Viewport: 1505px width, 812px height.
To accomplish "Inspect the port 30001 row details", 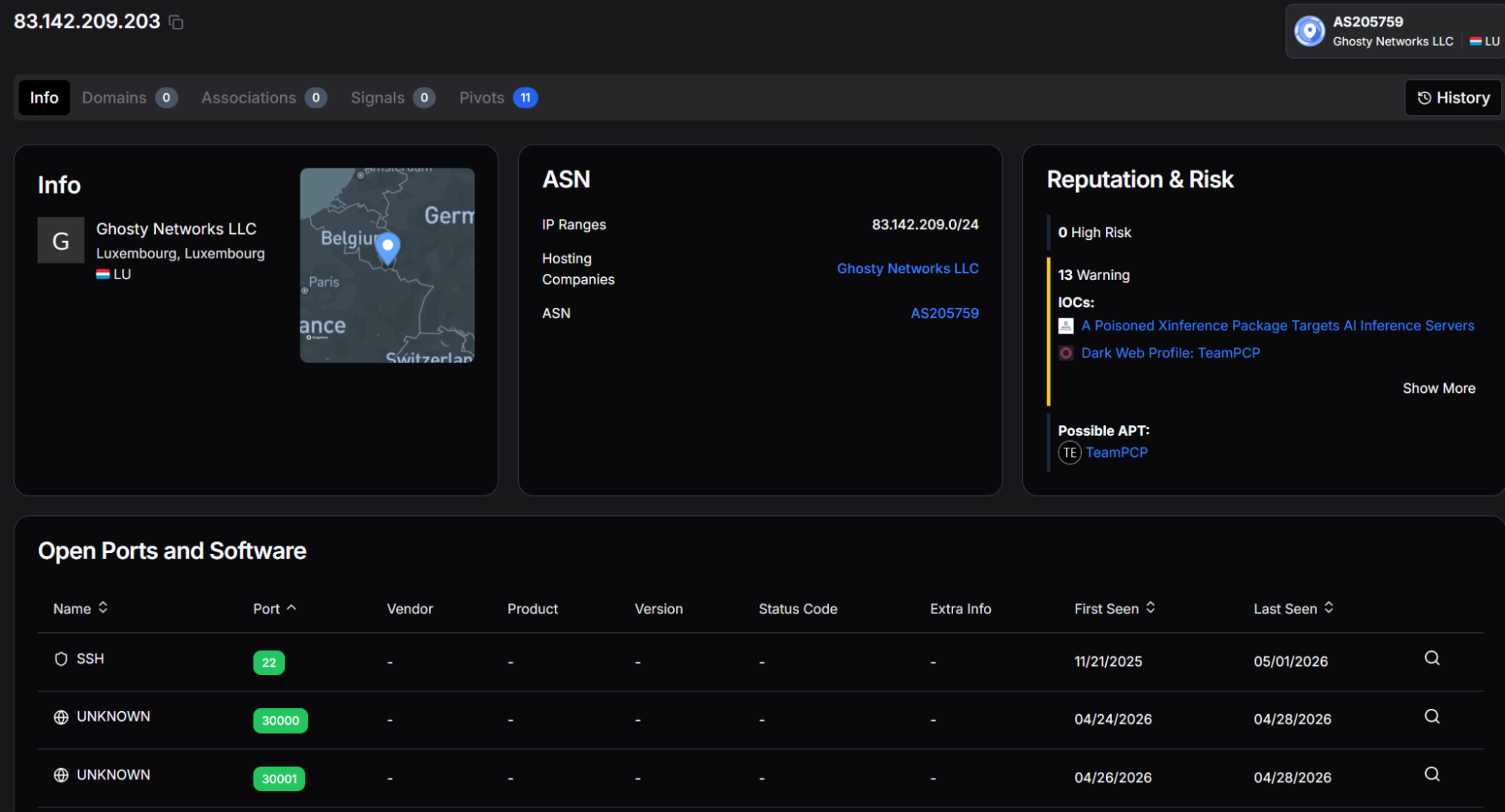I will 1432,774.
